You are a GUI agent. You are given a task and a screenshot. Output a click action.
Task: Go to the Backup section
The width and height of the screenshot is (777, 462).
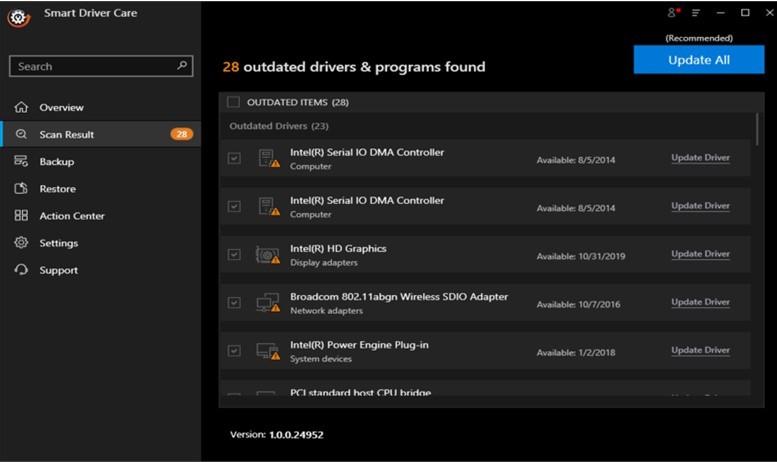point(102,162)
